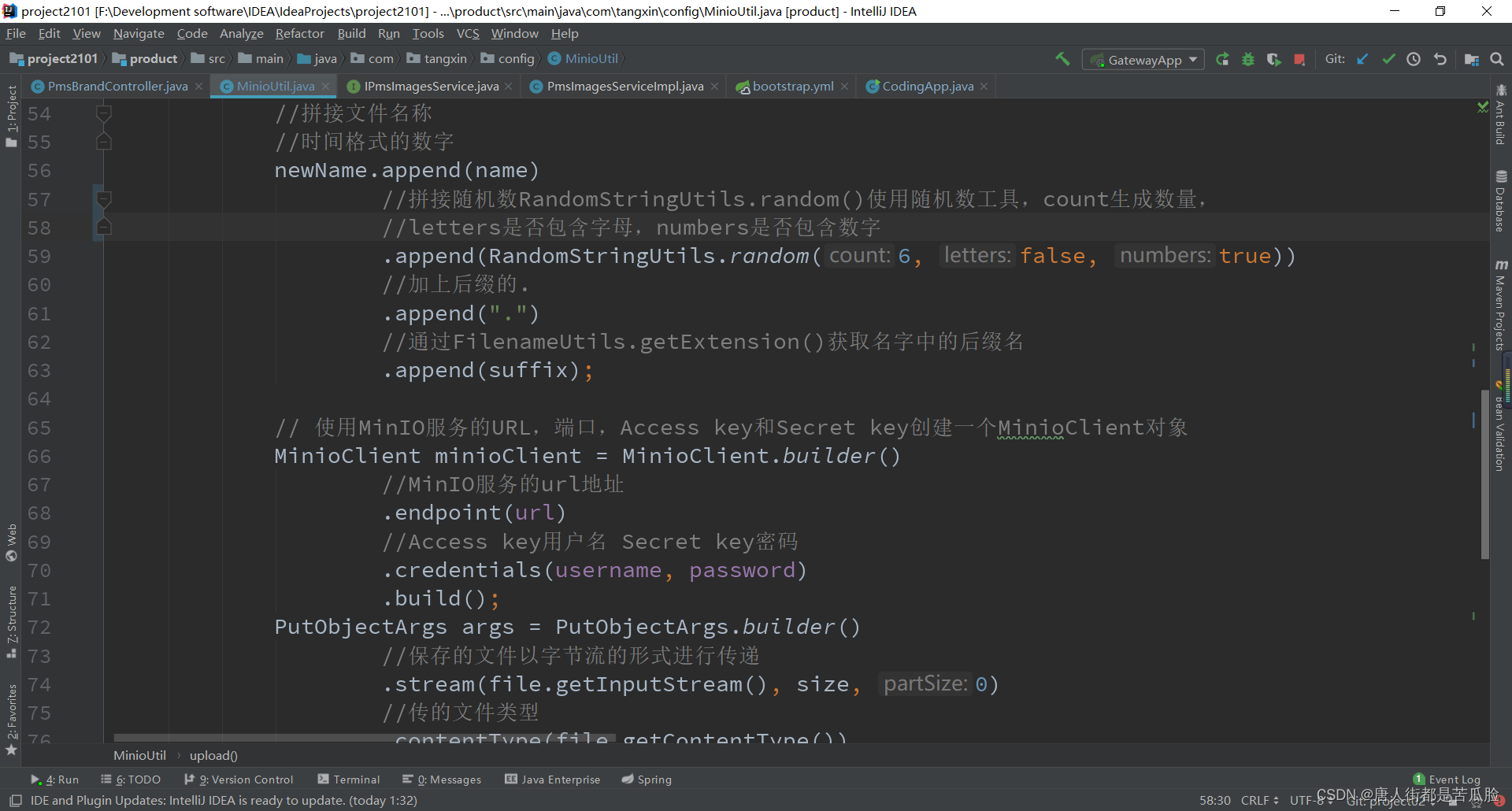
Task: Click the Git Commit checkmark icon
Action: coord(1388,59)
